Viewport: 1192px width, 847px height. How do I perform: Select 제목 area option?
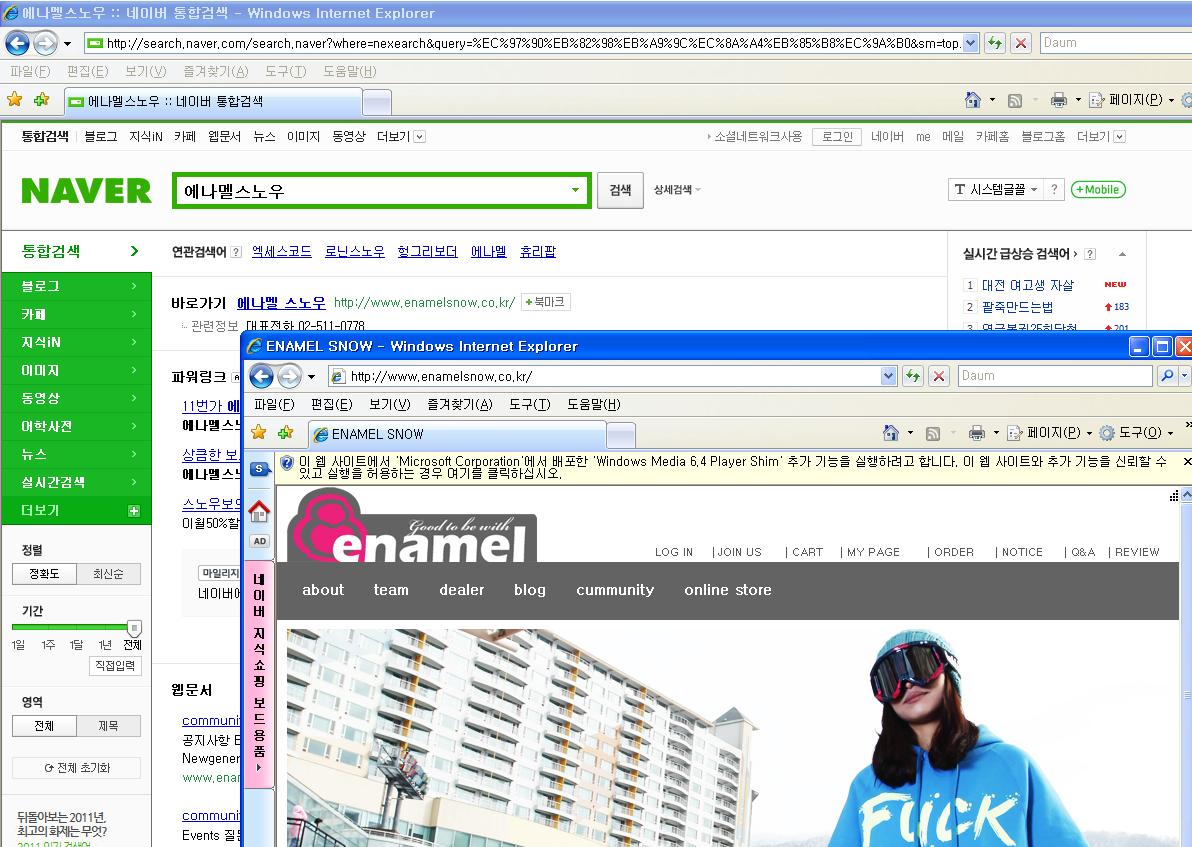coord(109,726)
